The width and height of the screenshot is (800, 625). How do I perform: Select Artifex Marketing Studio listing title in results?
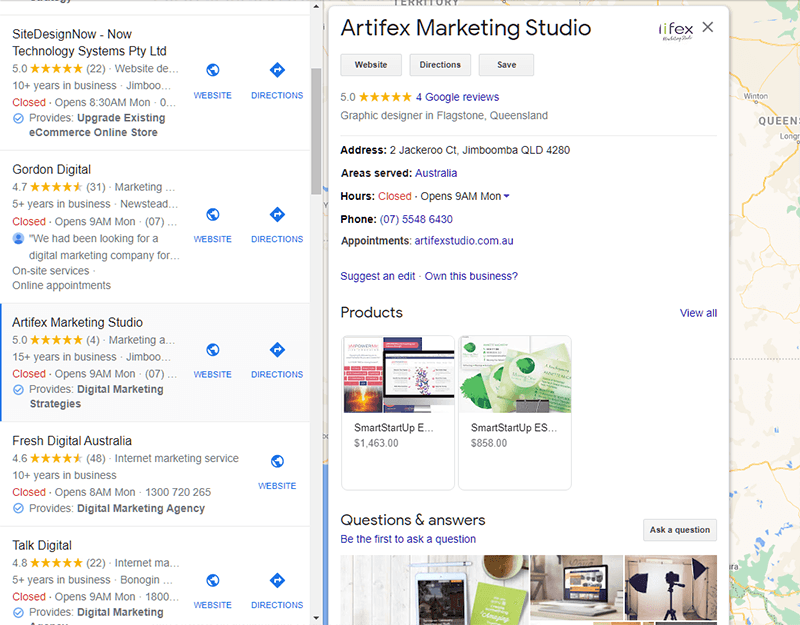(78, 322)
